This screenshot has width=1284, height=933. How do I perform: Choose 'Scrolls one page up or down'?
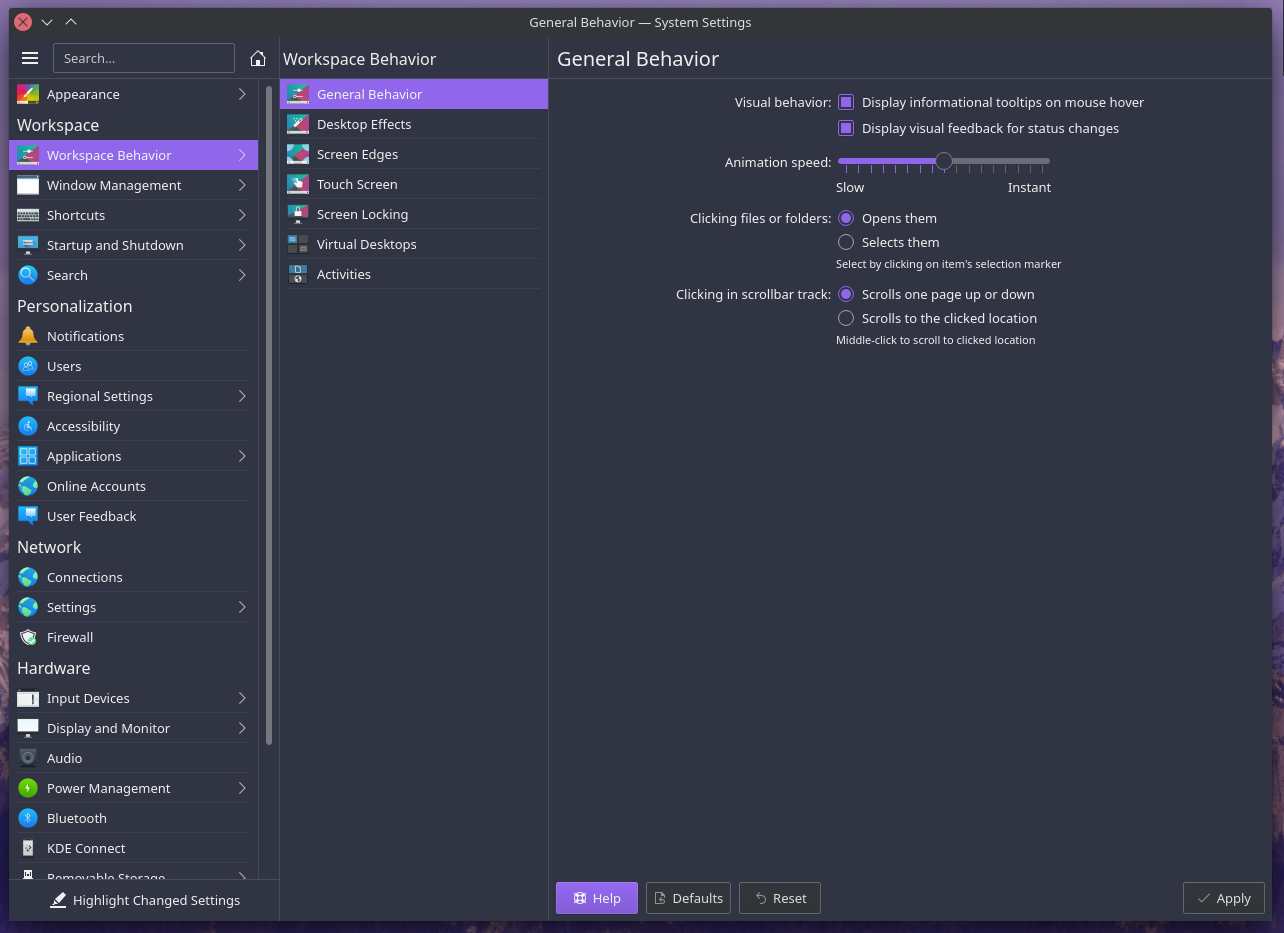point(846,294)
